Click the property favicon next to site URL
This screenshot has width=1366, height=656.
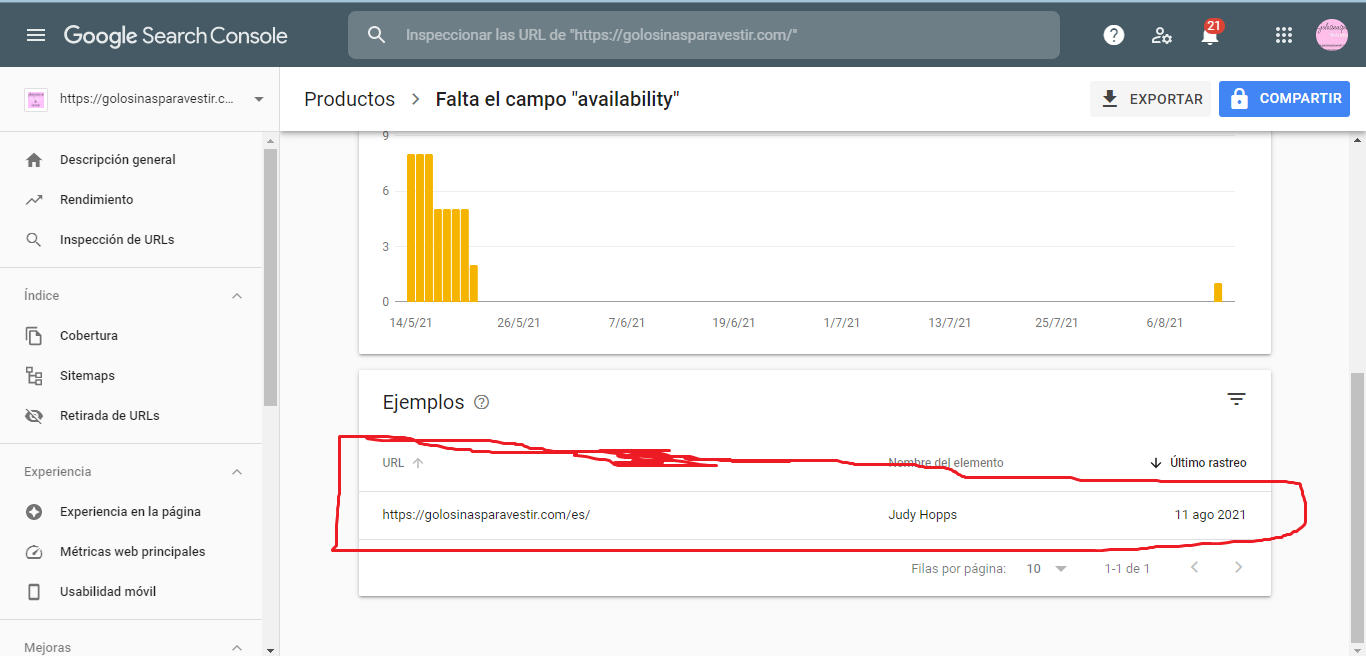pos(36,99)
